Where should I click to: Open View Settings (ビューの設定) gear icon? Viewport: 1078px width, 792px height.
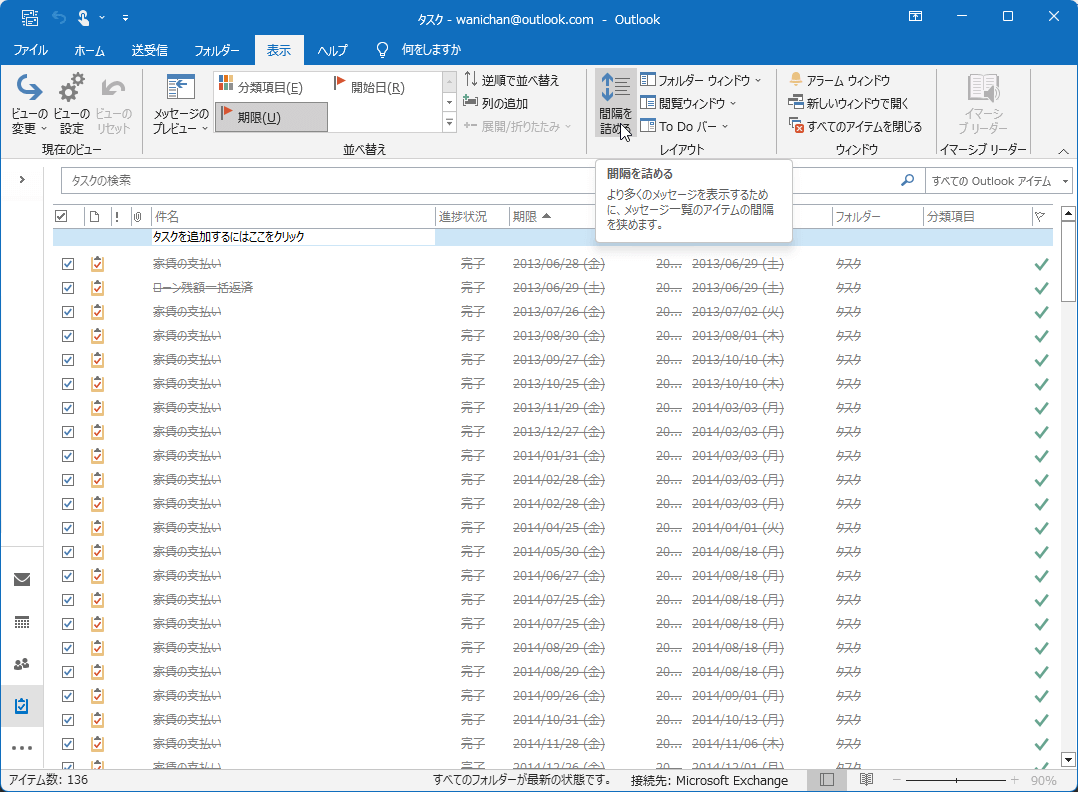point(71,90)
